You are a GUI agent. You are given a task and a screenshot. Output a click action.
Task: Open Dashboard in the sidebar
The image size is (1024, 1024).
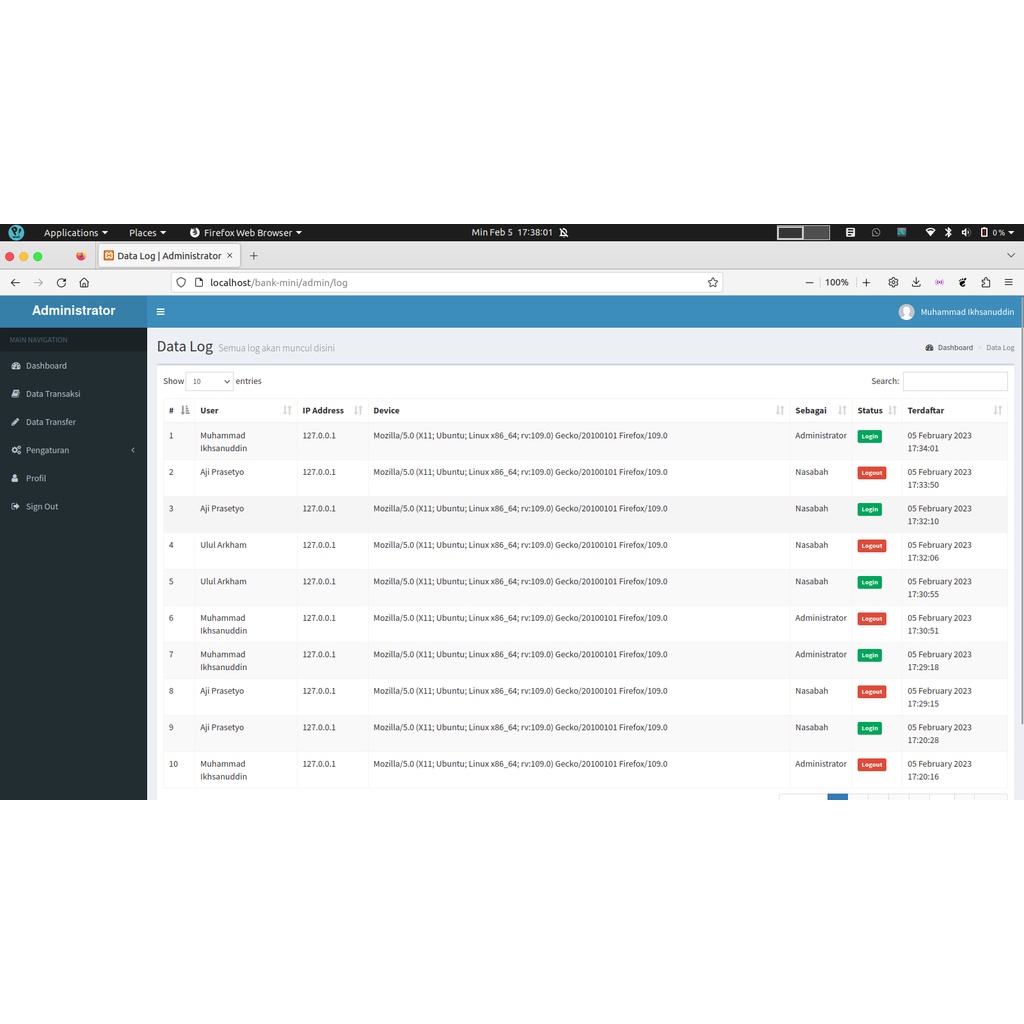(73, 366)
